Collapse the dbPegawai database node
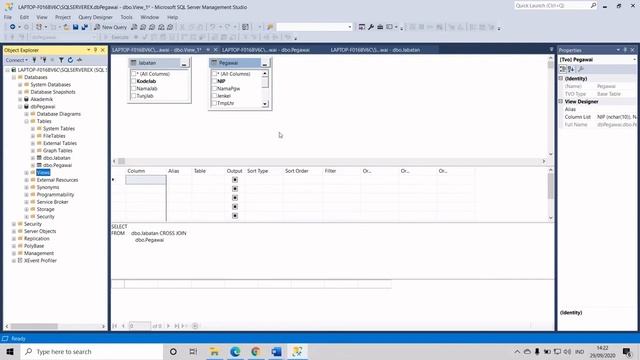640x360 pixels. click(20, 107)
